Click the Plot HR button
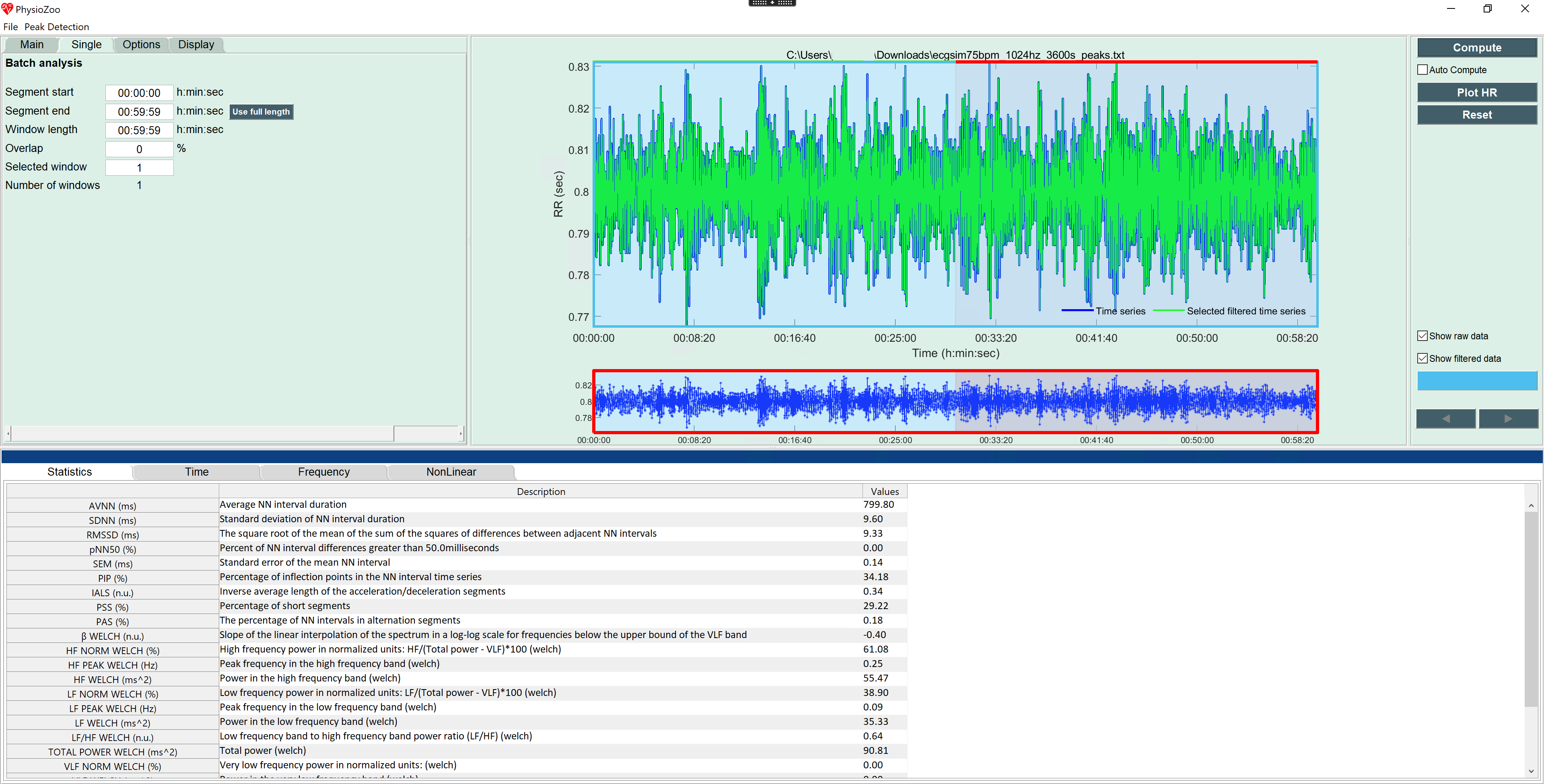 tap(1476, 92)
